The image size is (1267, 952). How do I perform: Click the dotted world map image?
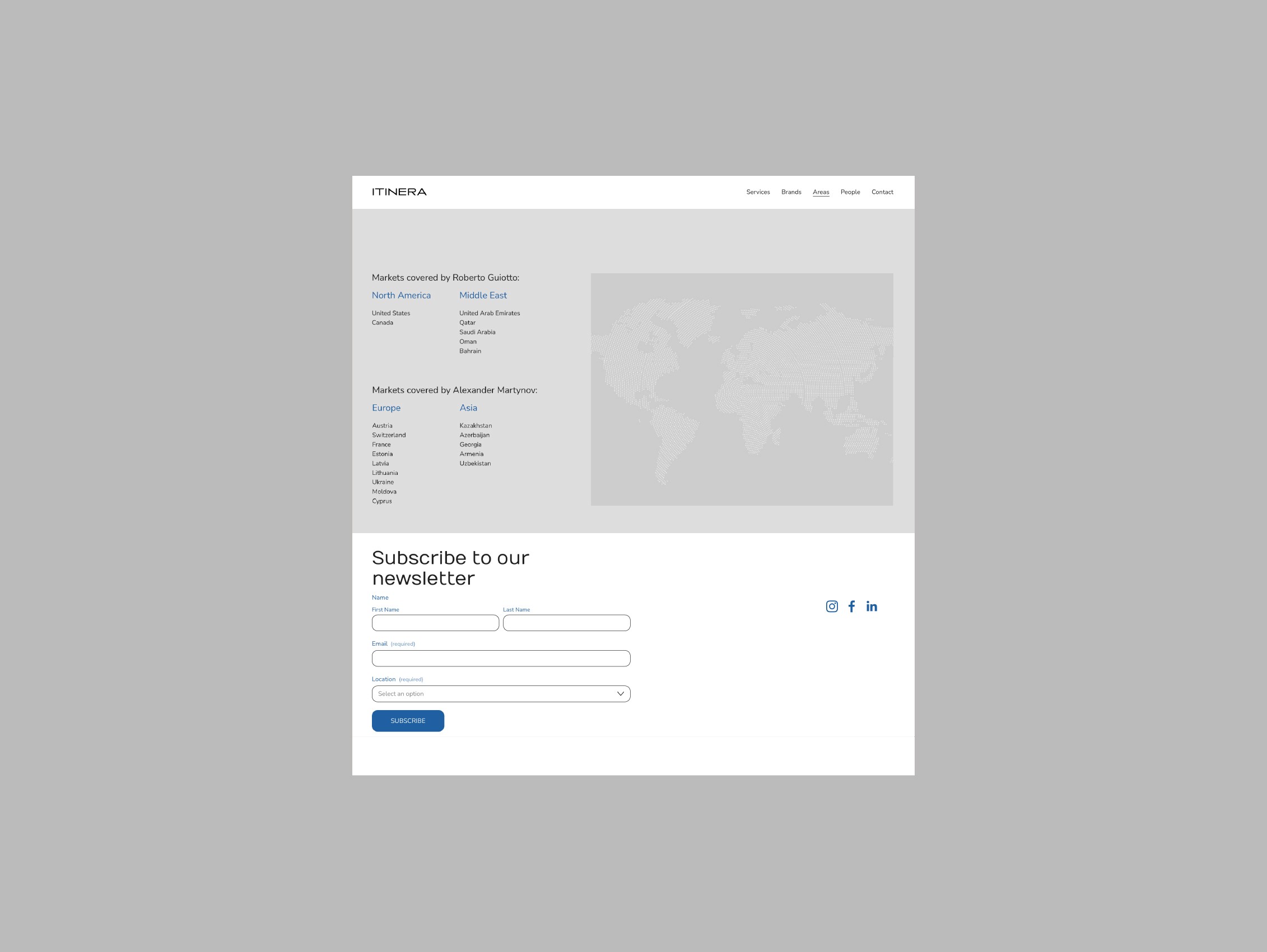[x=742, y=390]
